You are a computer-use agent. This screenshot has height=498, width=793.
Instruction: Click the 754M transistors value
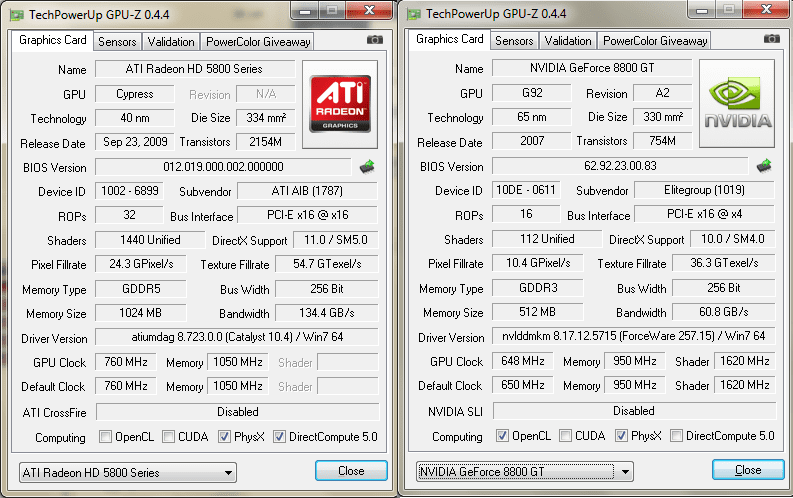663,141
